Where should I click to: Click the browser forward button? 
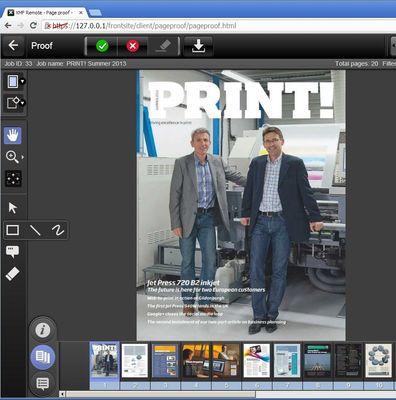pos(21,25)
